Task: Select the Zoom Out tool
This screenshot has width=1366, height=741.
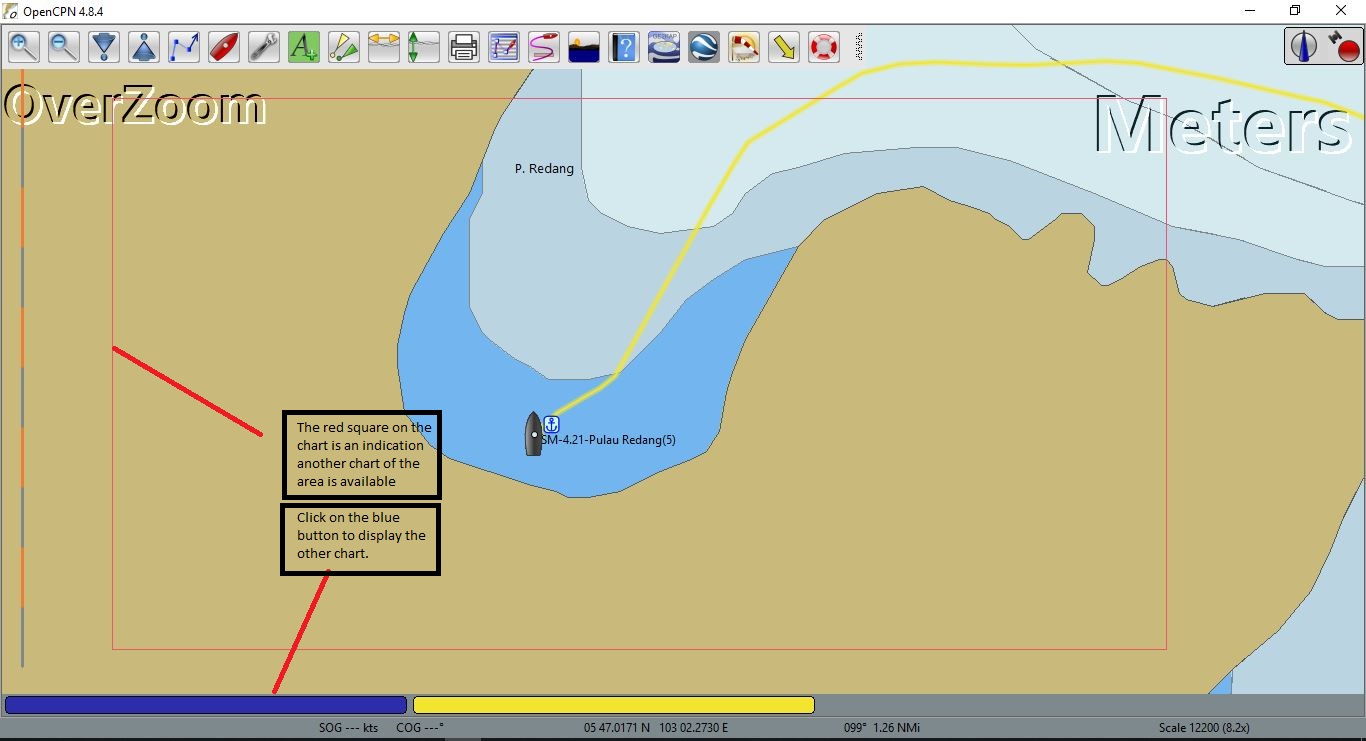Action: pos(63,46)
